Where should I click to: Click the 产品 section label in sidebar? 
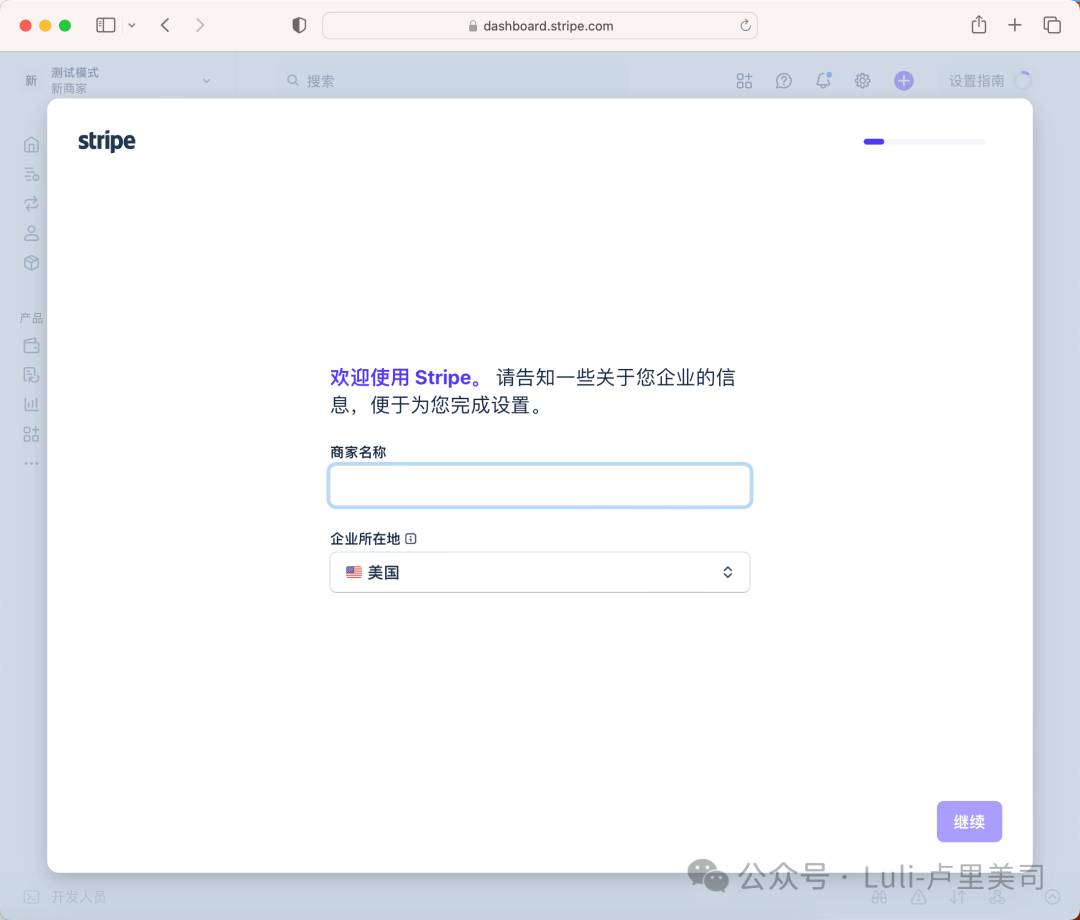coord(31,318)
